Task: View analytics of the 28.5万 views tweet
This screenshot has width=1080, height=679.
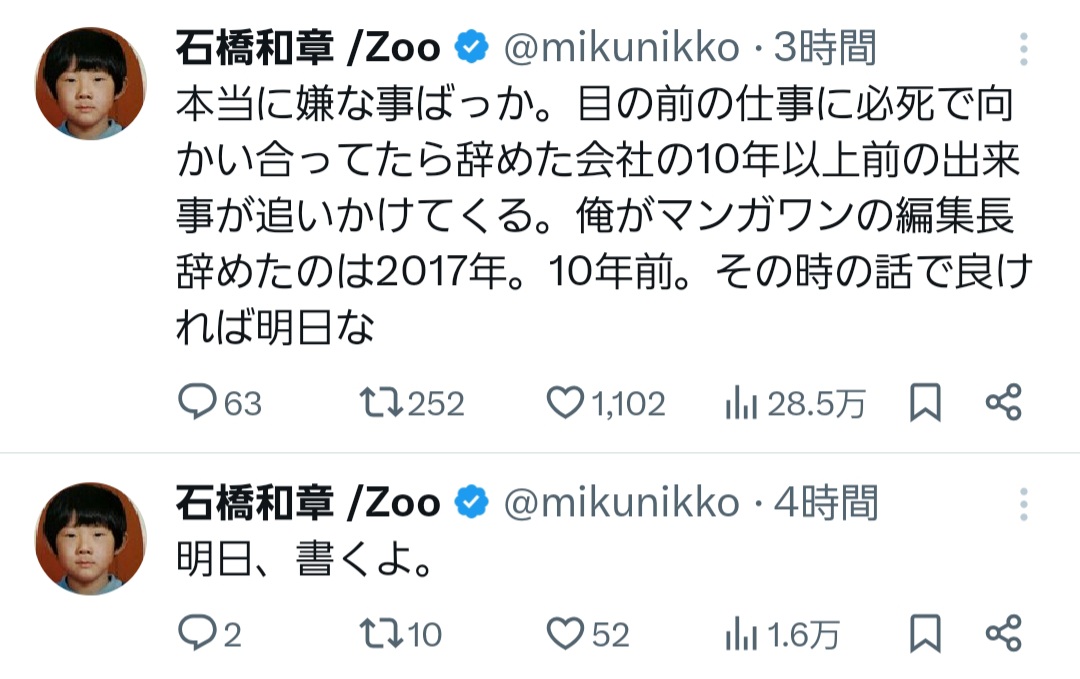Action: (739, 403)
